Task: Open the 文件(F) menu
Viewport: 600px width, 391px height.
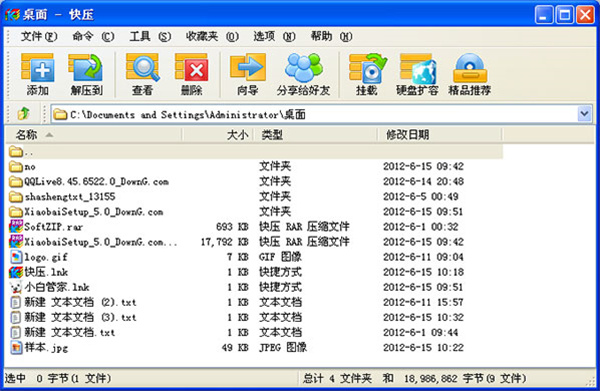Action: coord(39,36)
